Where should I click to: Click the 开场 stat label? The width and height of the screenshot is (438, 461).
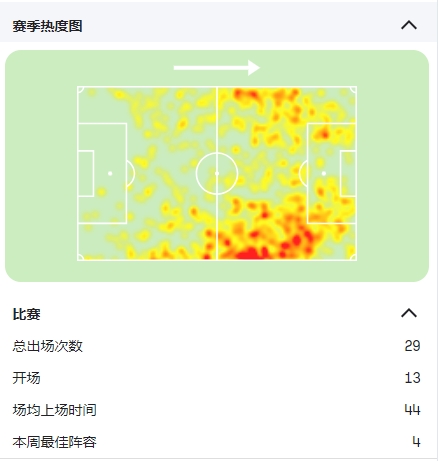(27, 378)
